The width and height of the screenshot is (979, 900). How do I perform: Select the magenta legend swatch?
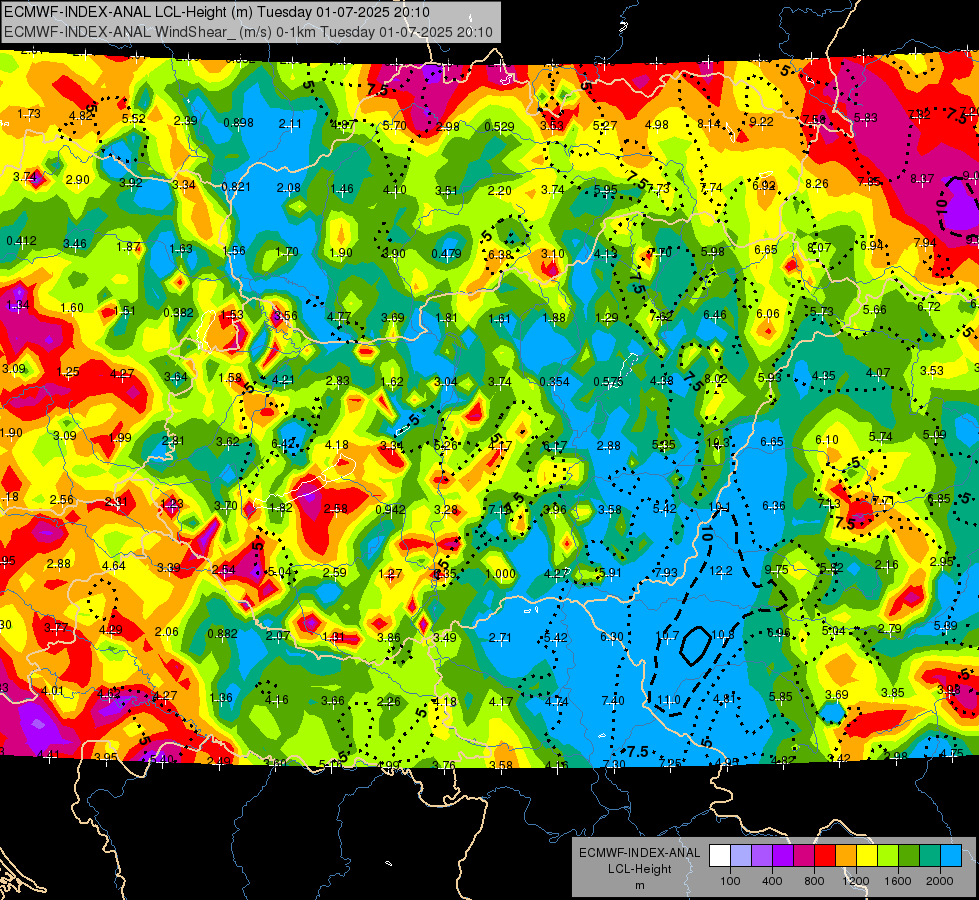point(804,856)
